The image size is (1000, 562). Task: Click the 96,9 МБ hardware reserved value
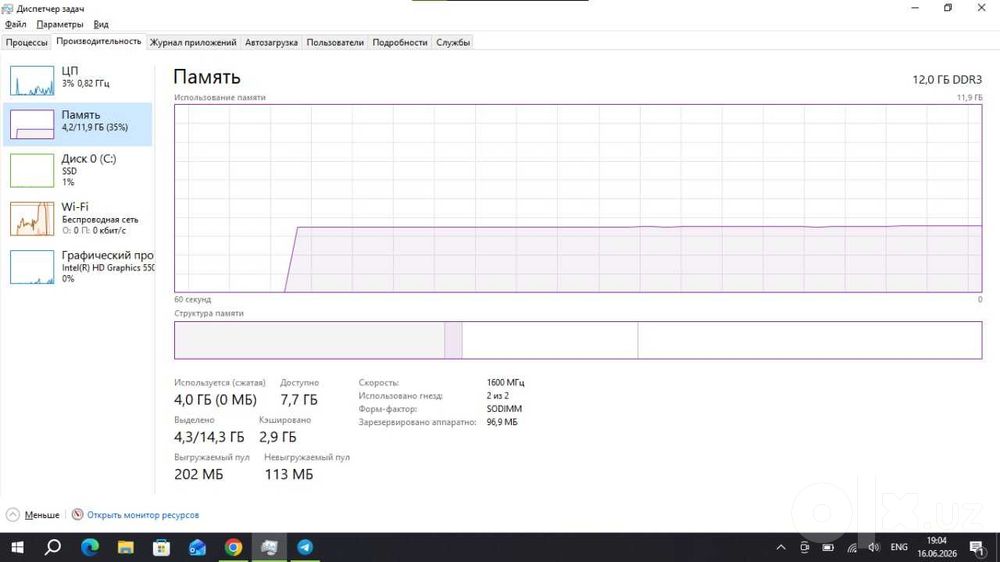502,422
